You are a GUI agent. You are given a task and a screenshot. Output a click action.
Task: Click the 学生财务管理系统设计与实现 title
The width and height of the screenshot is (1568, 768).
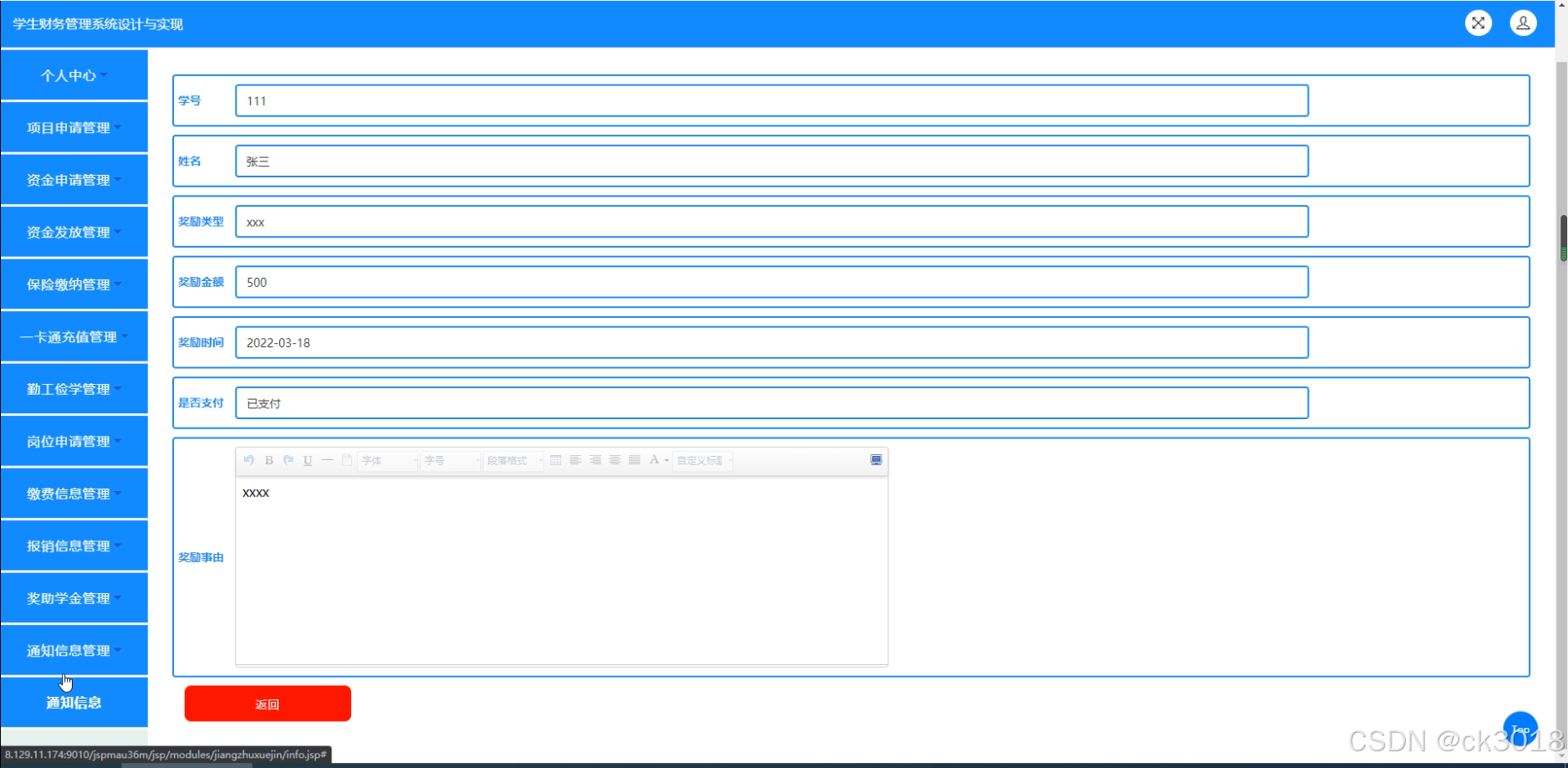click(x=98, y=24)
